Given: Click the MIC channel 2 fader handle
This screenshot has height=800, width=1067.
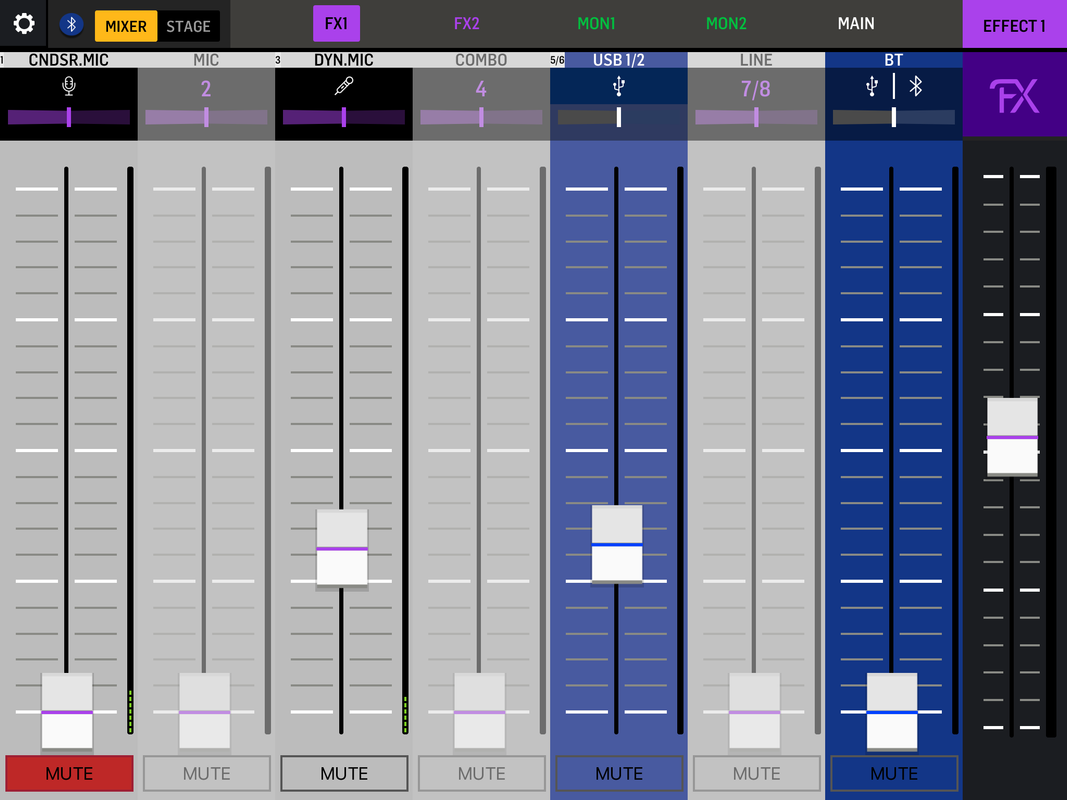Looking at the screenshot, I should [205, 712].
